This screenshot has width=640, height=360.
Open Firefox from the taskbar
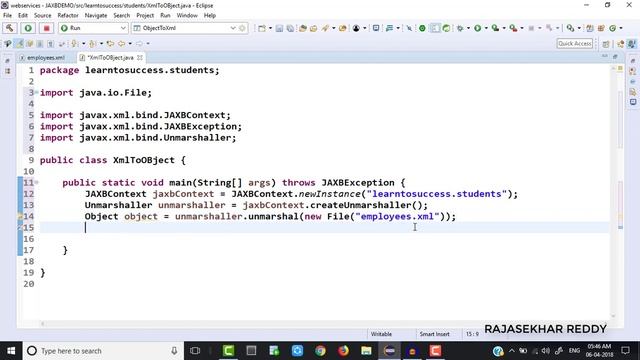coord(343,351)
